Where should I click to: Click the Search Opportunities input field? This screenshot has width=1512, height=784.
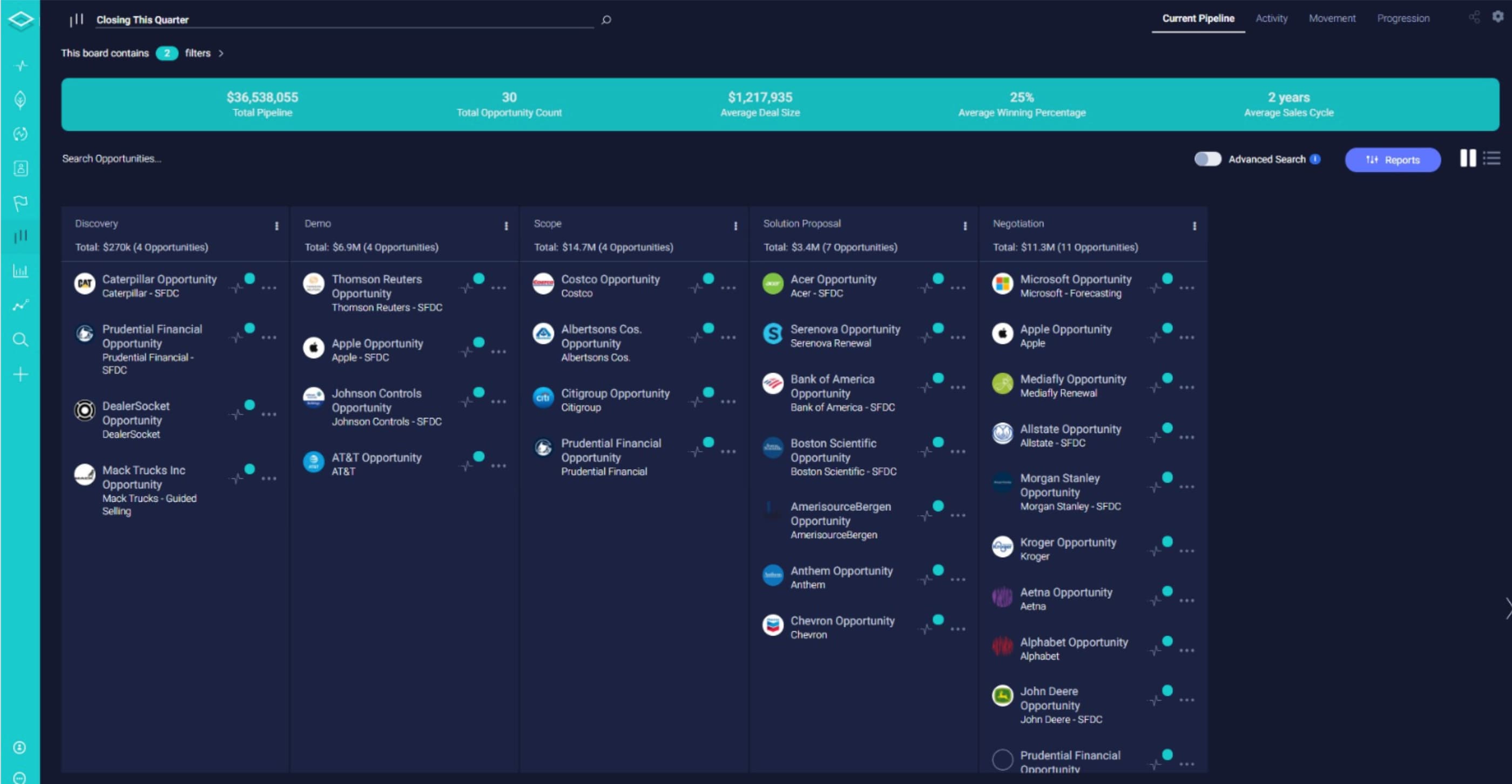point(112,158)
